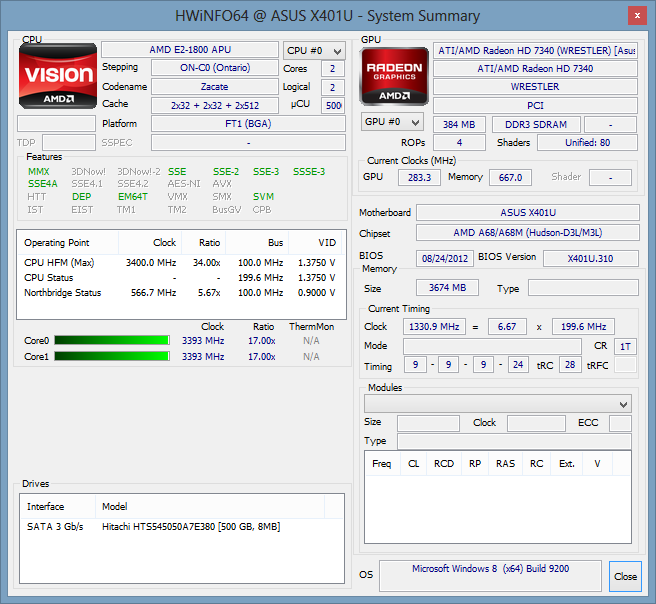Click the EM64T feature flag

pos(133,197)
